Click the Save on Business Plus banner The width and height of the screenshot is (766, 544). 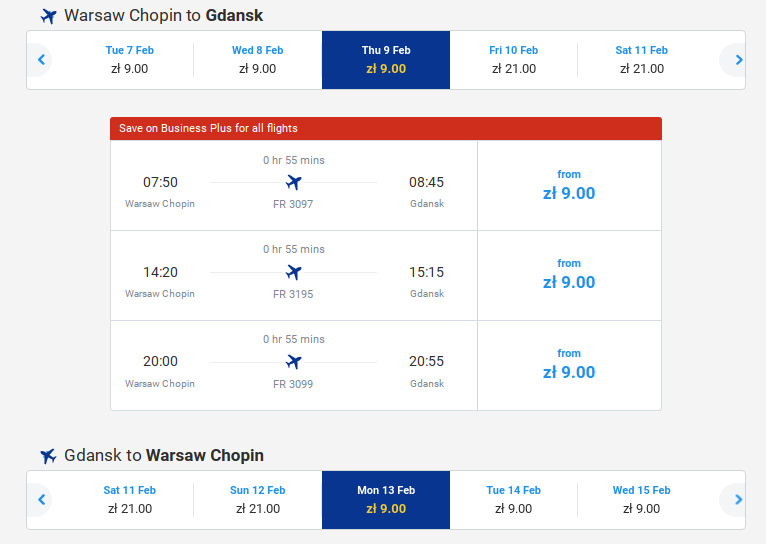tap(386, 128)
